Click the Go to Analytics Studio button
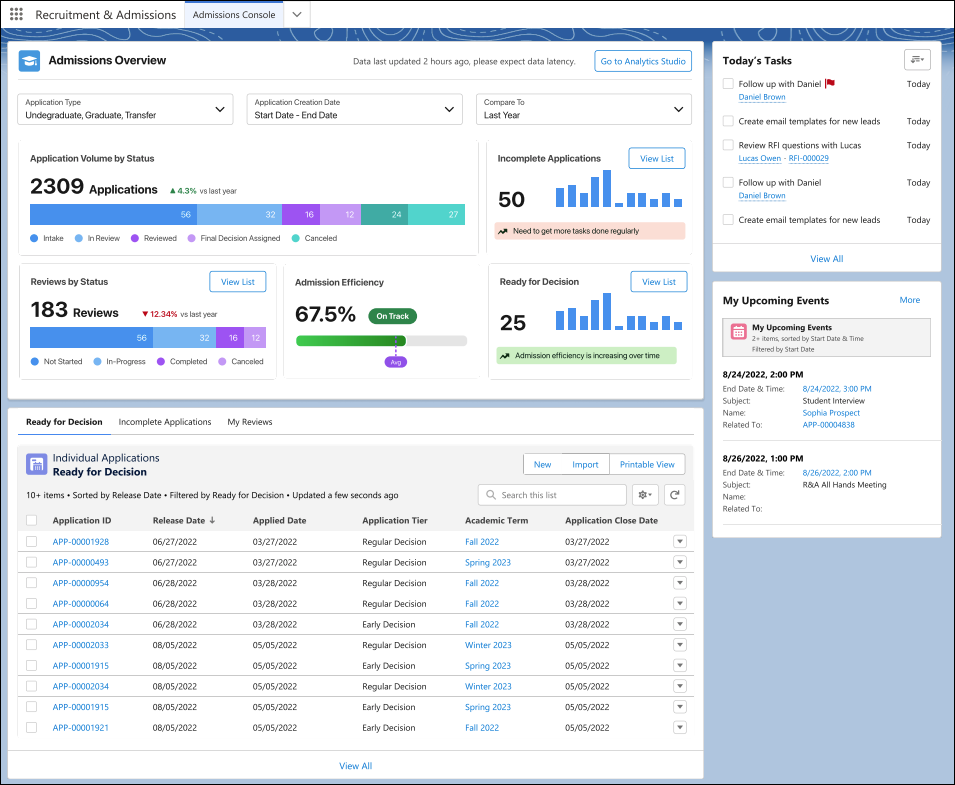955x785 pixels. 643,61
